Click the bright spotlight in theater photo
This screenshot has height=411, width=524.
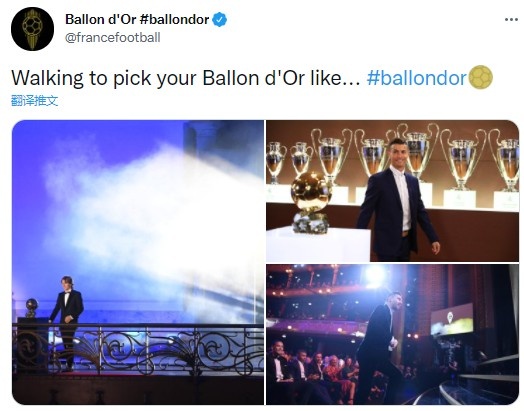point(374,276)
